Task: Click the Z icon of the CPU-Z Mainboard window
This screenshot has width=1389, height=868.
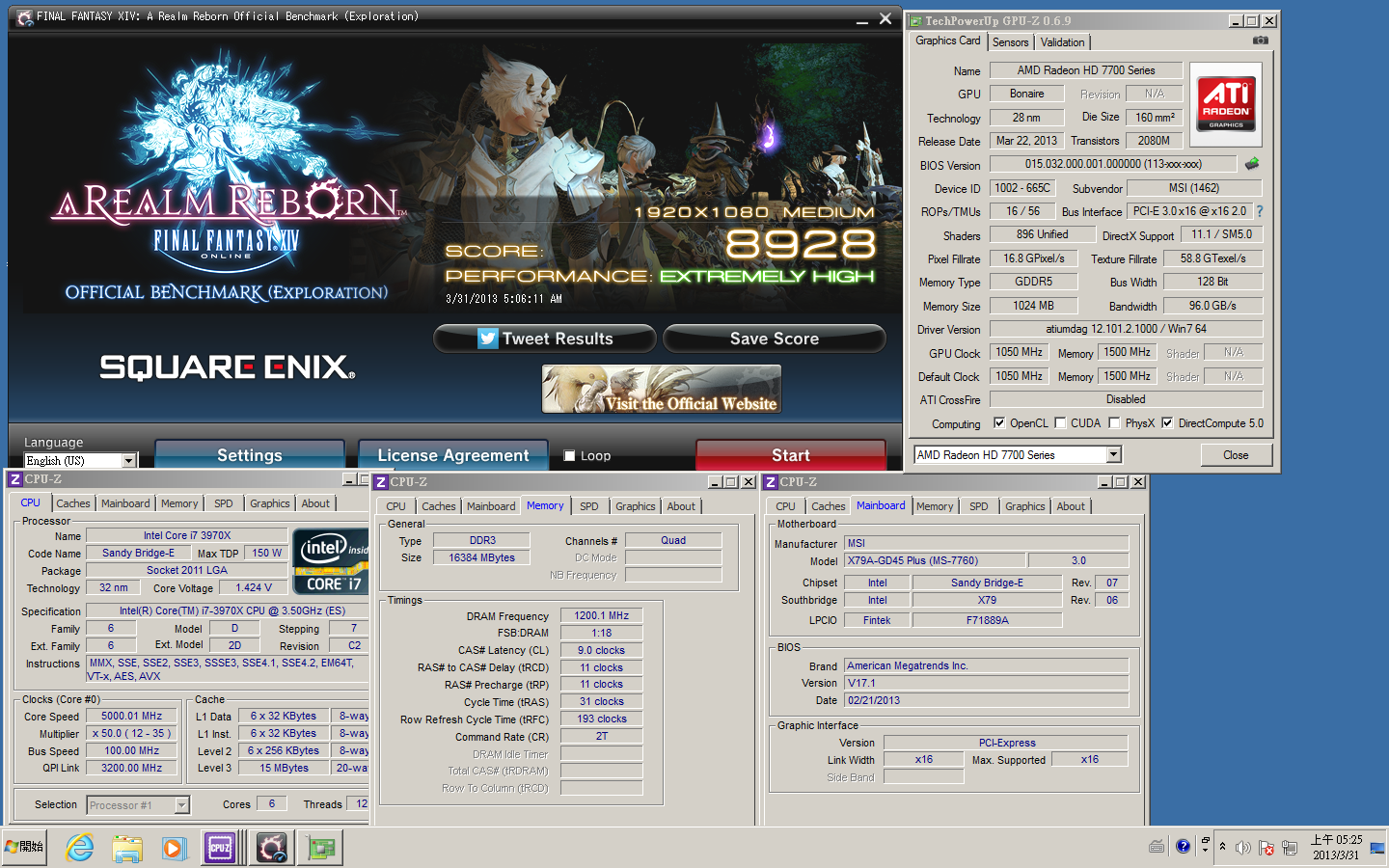Action: pyautogui.click(x=771, y=482)
